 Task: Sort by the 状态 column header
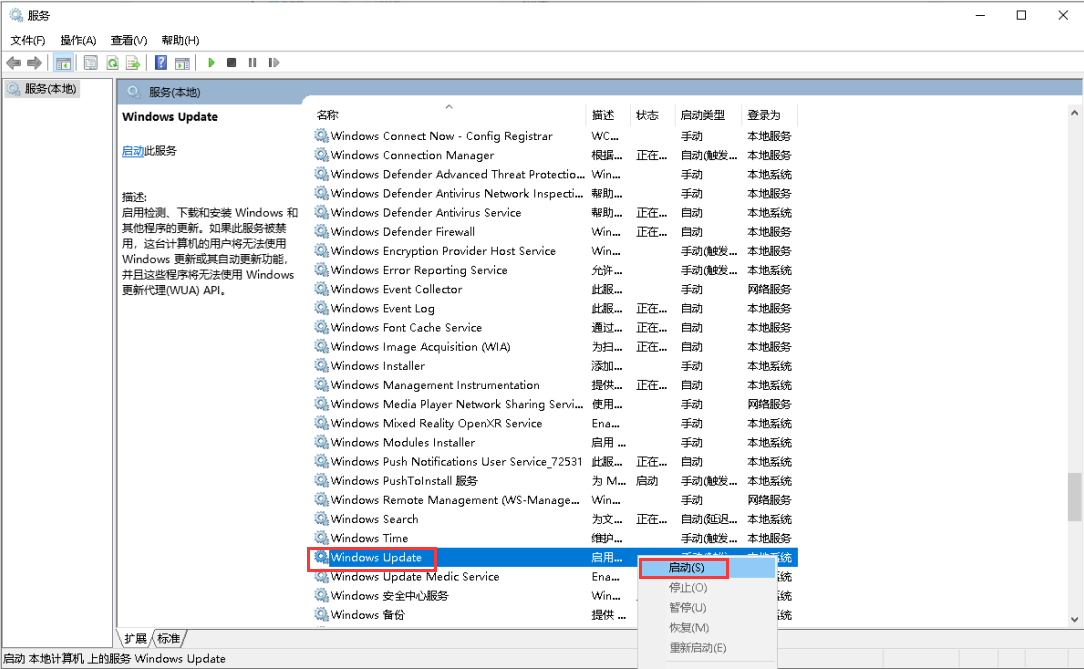click(653, 115)
